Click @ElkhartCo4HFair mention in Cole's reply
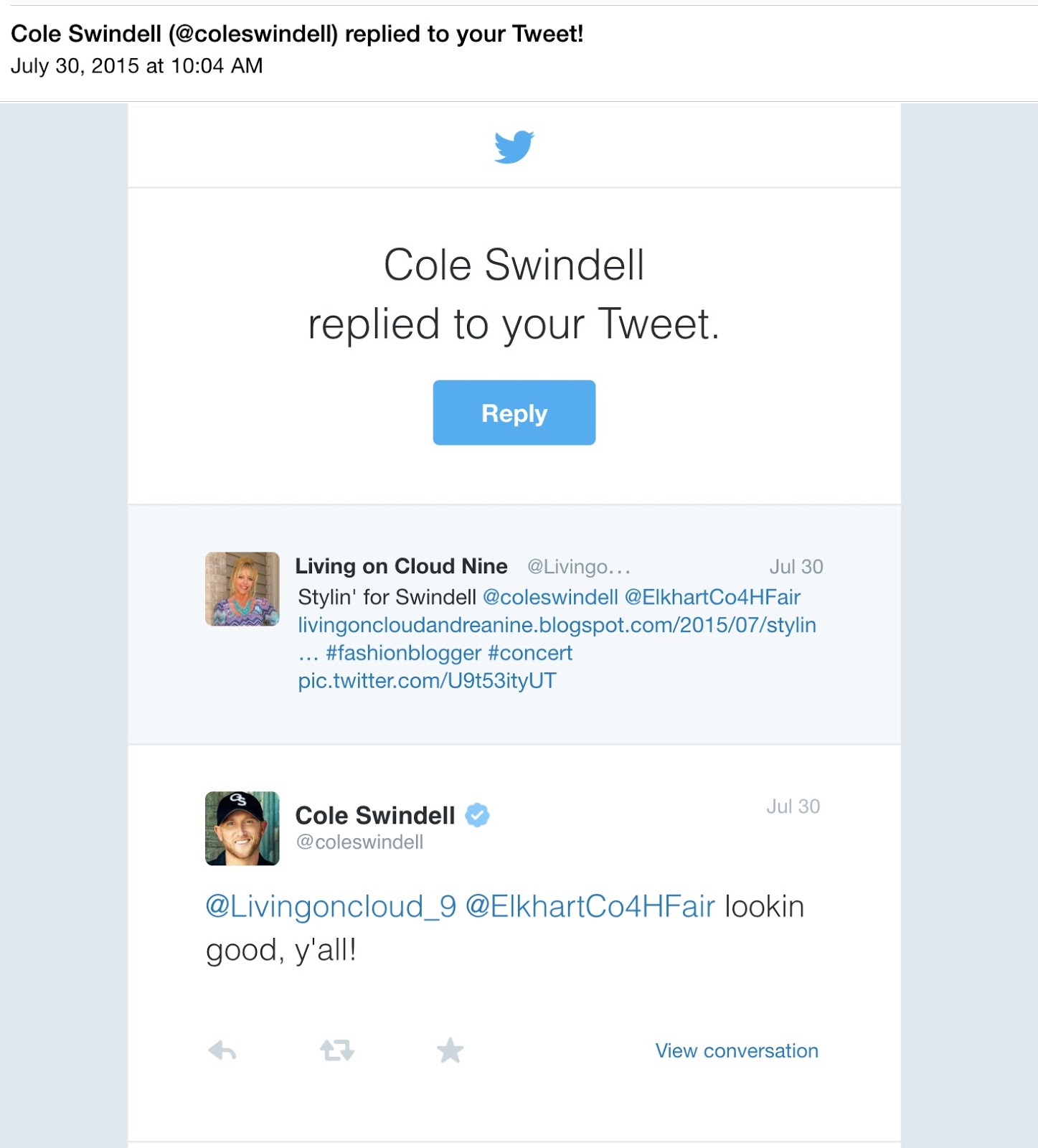1038x1148 pixels. 590,906
